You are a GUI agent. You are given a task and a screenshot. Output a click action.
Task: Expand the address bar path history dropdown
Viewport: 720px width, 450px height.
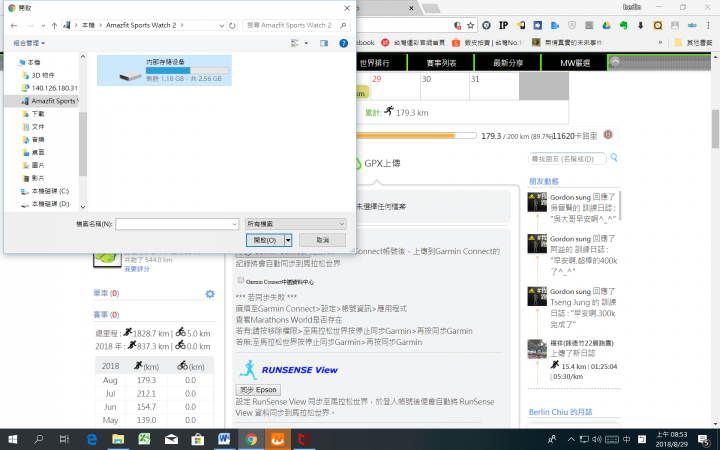[x=222, y=26]
